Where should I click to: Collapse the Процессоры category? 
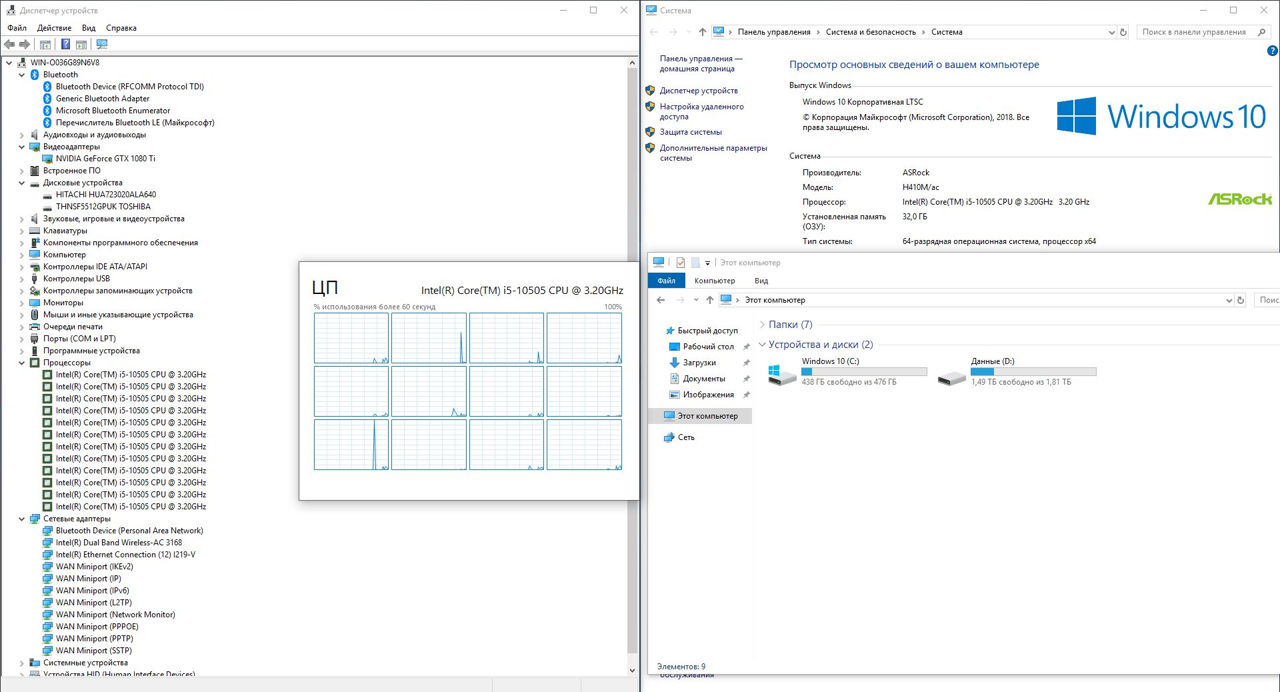(x=22, y=362)
